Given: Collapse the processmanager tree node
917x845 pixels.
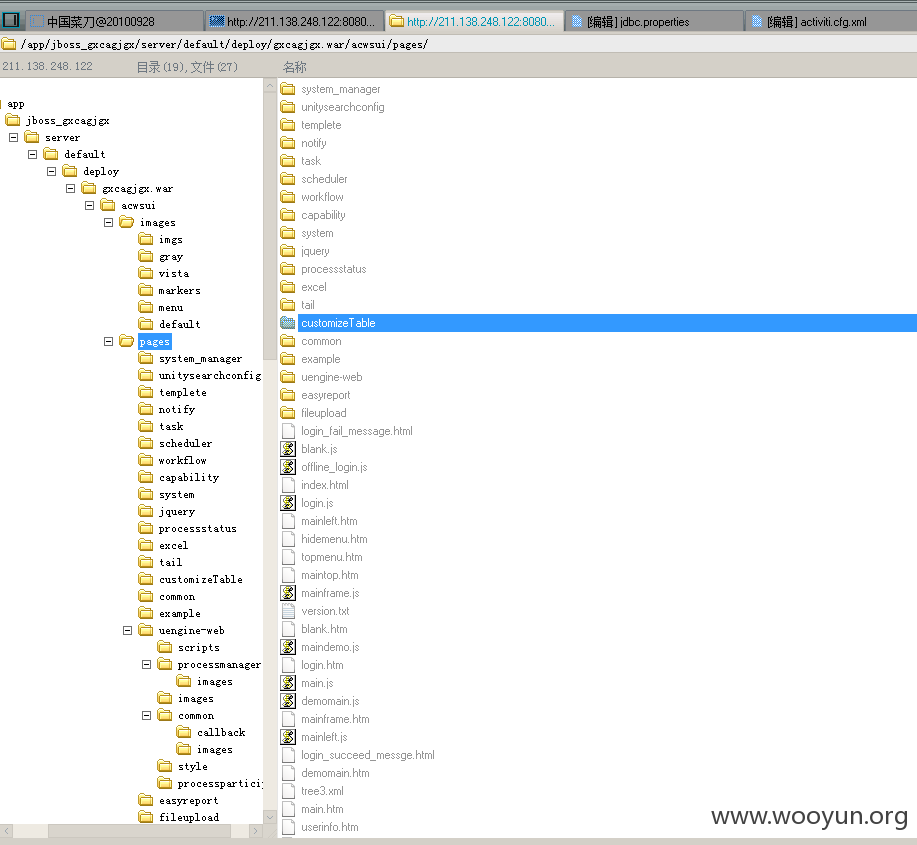Looking at the screenshot, I should point(146,664).
